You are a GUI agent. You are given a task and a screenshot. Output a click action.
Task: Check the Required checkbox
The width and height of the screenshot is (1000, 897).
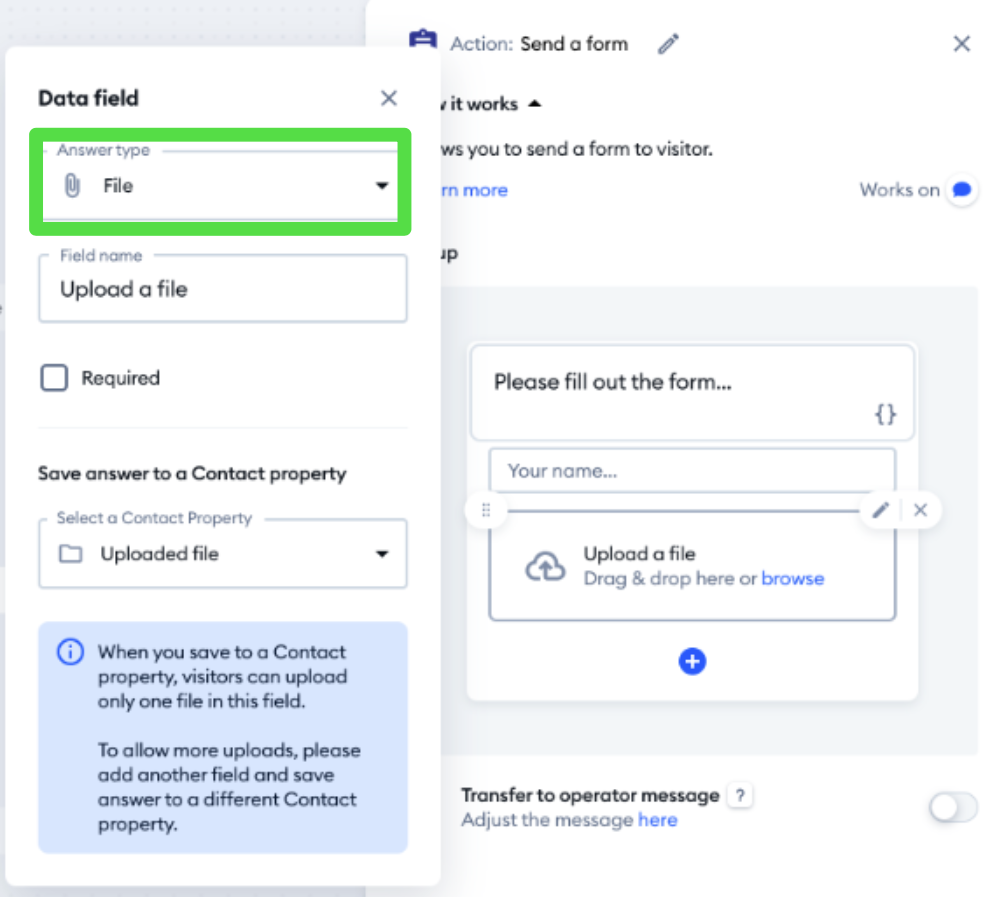pos(54,378)
